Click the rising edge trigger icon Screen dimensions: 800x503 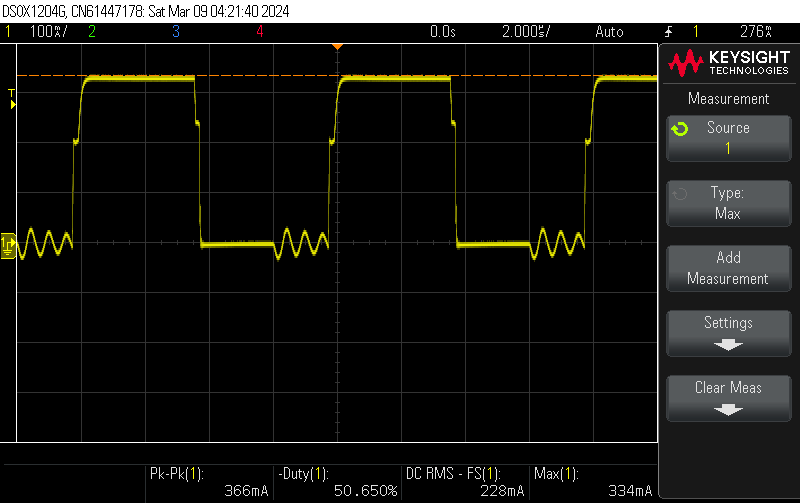pyautogui.click(x=668, y=32)
